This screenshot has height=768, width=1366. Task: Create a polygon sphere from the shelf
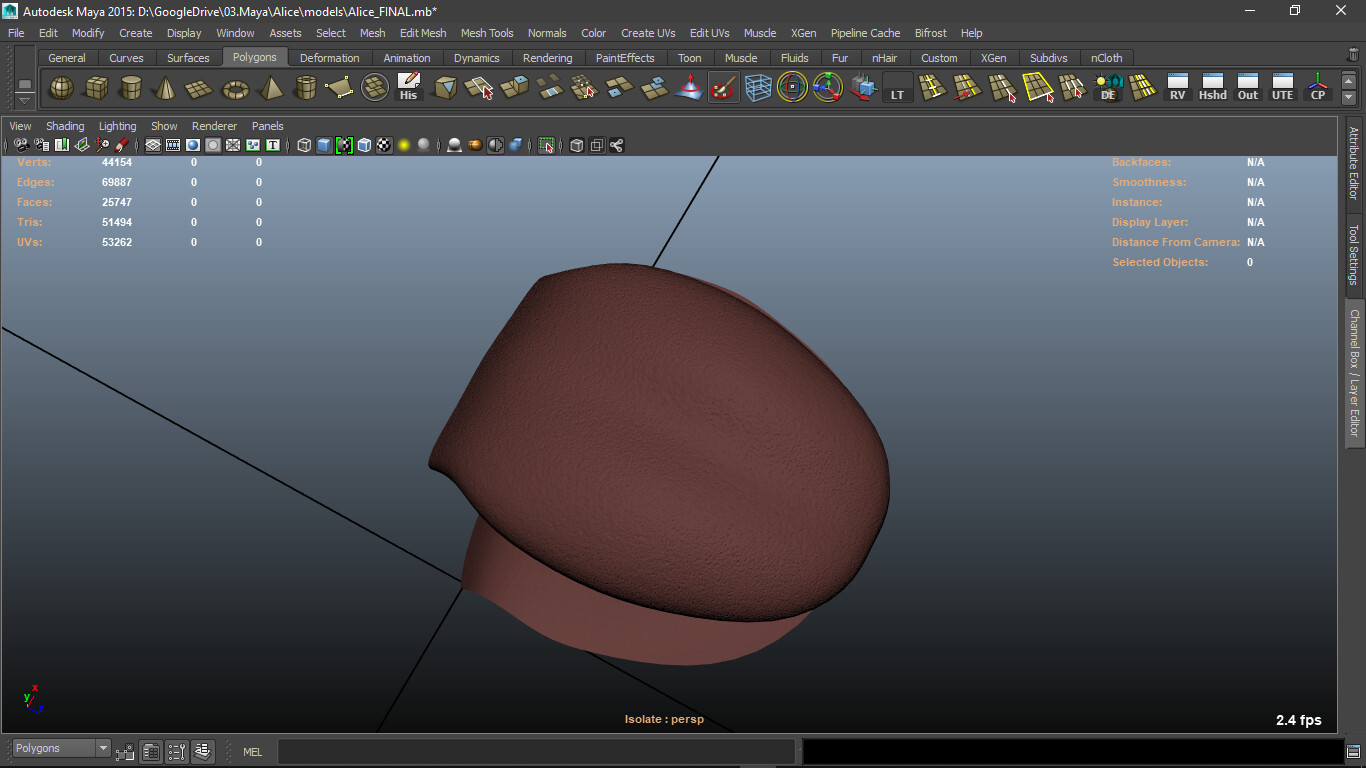coord(62,88)
